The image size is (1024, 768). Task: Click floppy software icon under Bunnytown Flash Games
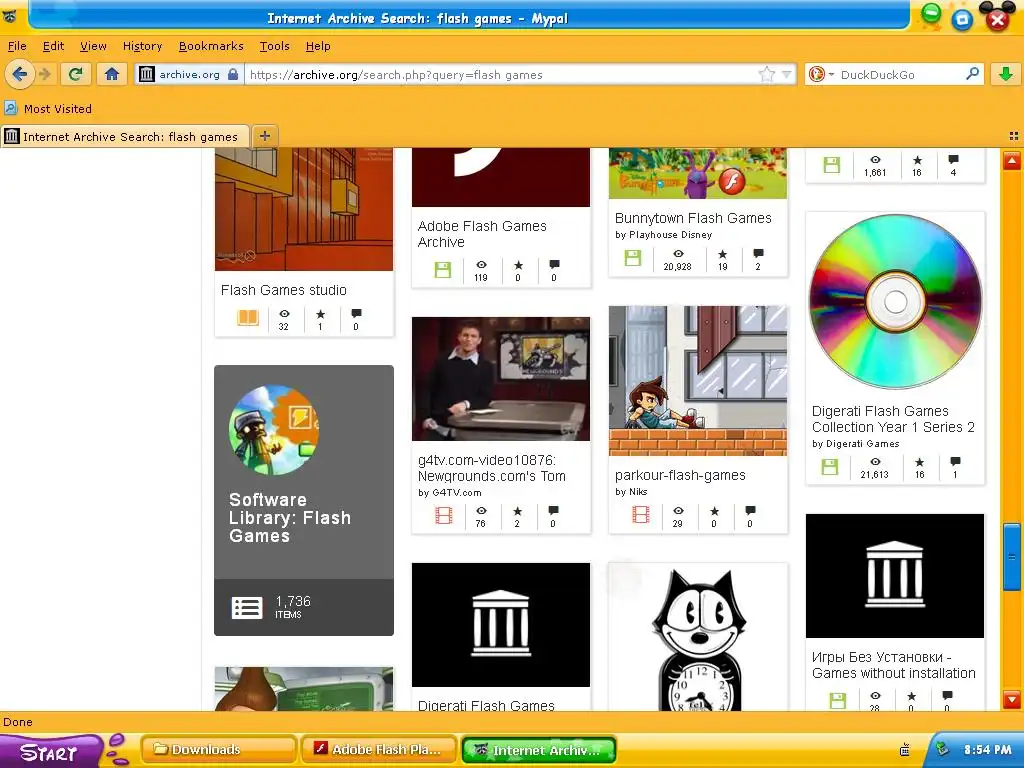633,258
